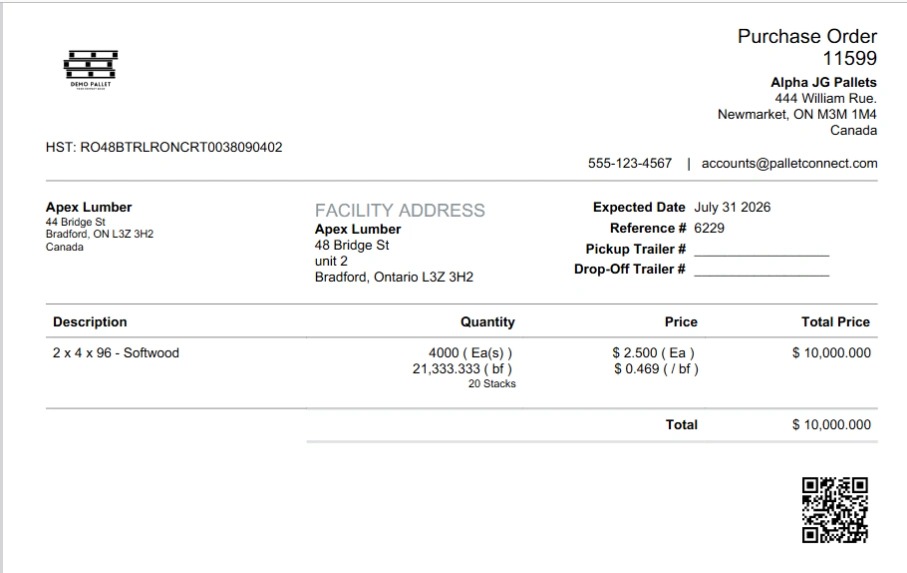Click the 20 Stacks quantity note
The image size is (907, 573).
point(492,384)
